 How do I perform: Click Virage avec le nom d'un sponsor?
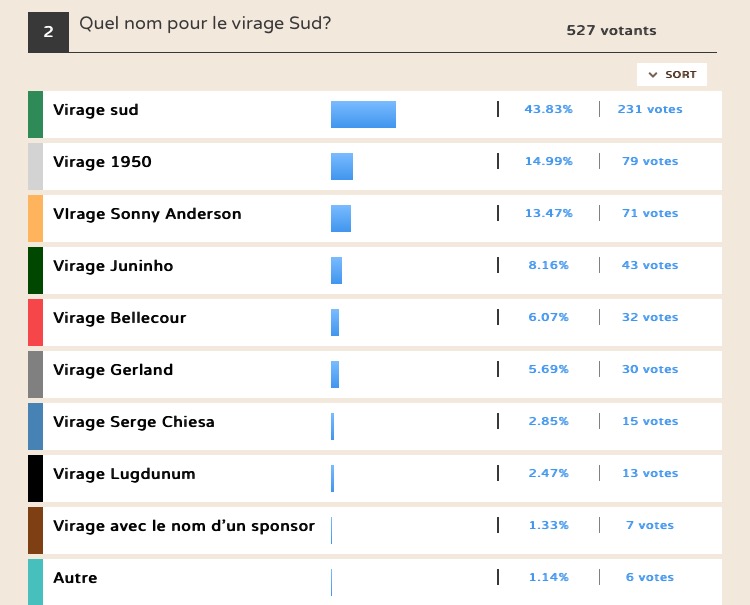[184, 526]
